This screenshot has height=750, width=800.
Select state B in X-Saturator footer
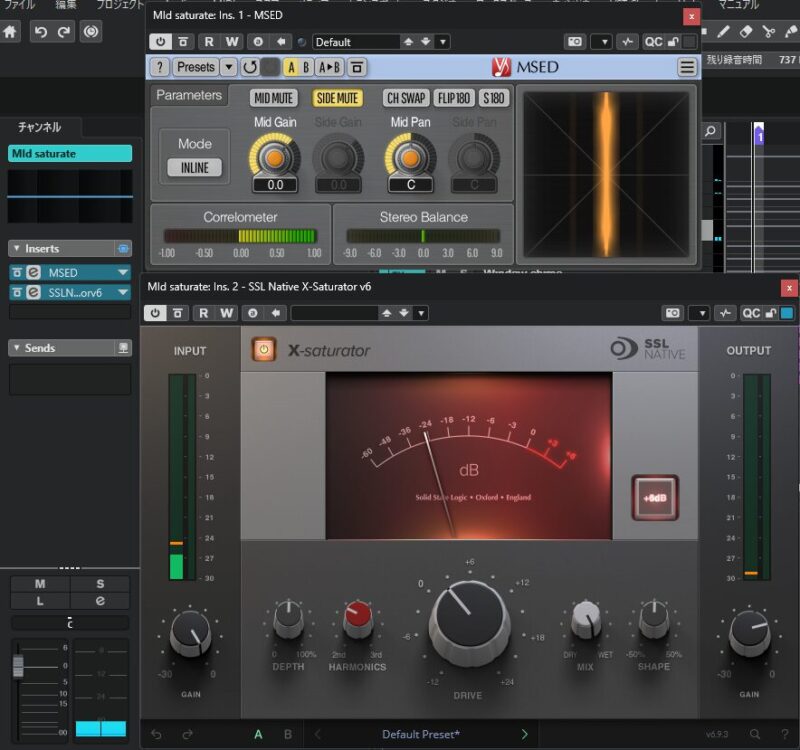click(x=288, y=734)
